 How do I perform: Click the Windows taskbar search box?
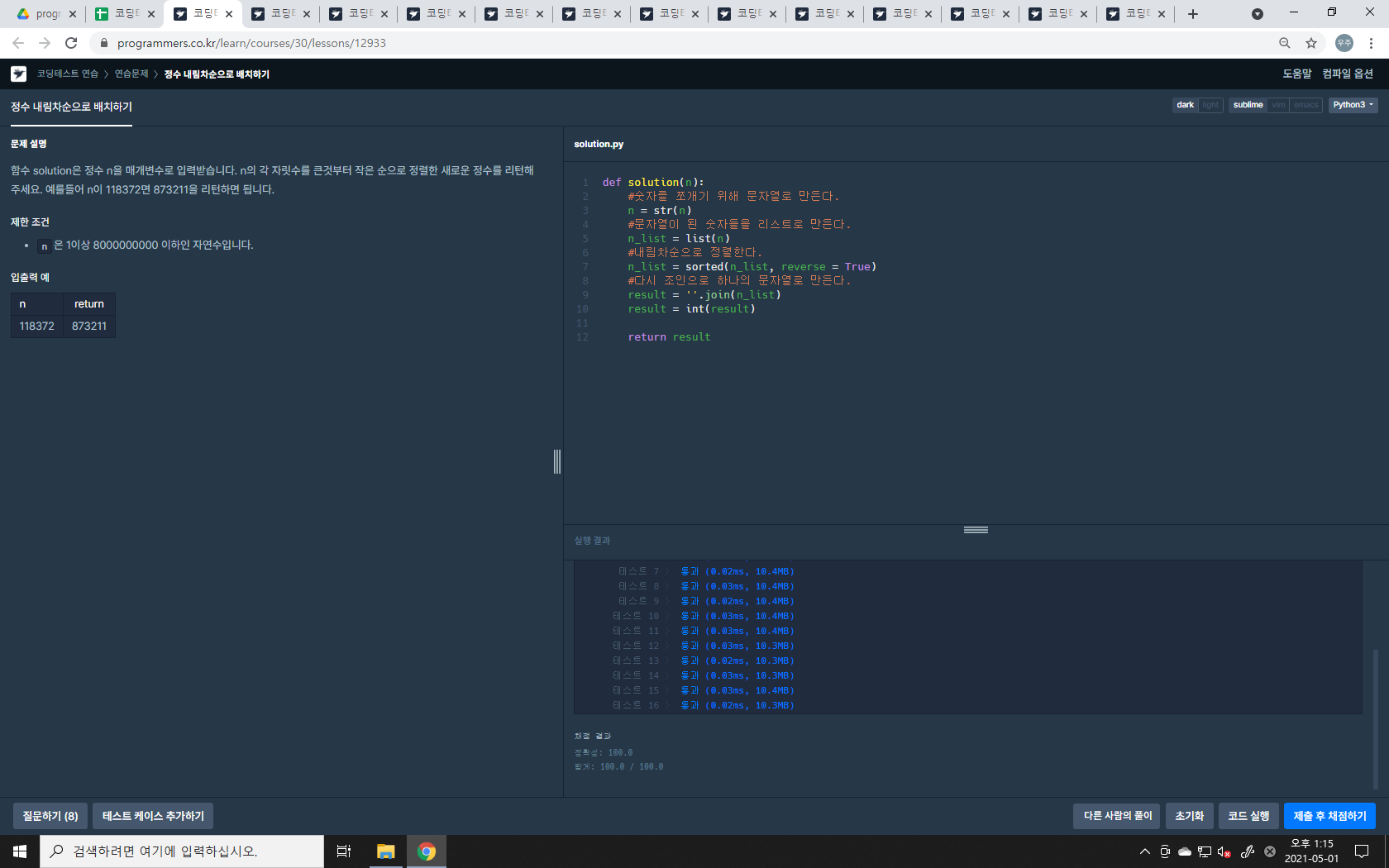point(182,851)
